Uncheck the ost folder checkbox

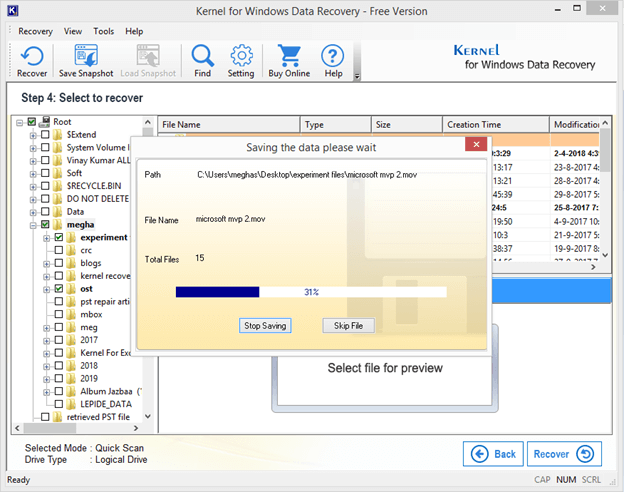point(59,289)
